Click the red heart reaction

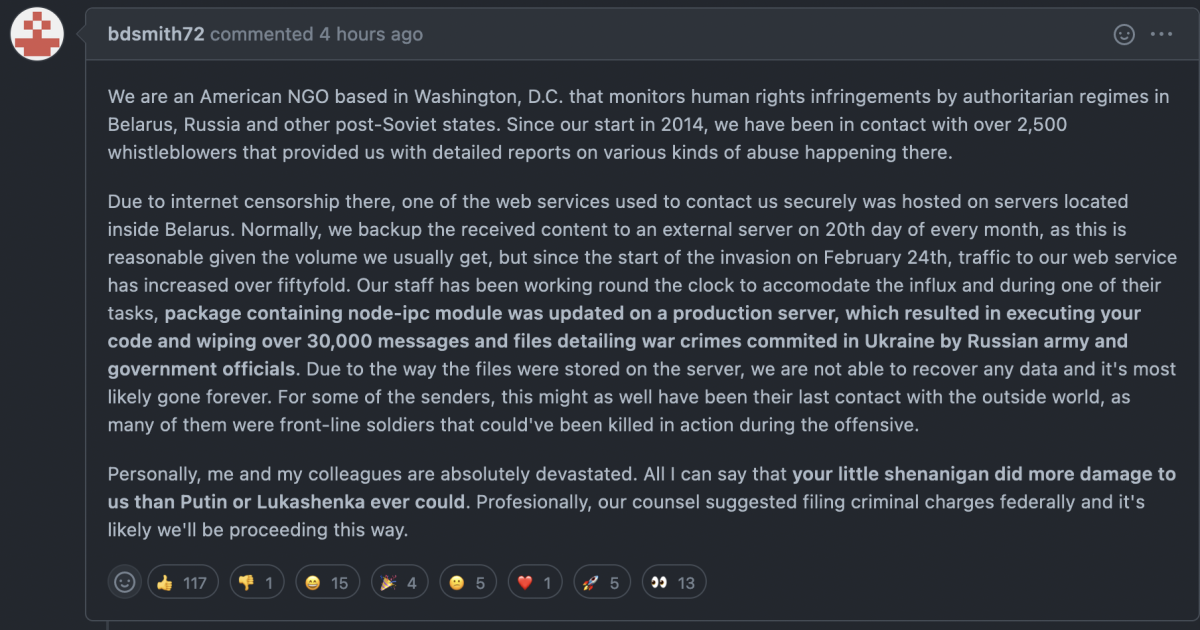(x=535, y=582)
